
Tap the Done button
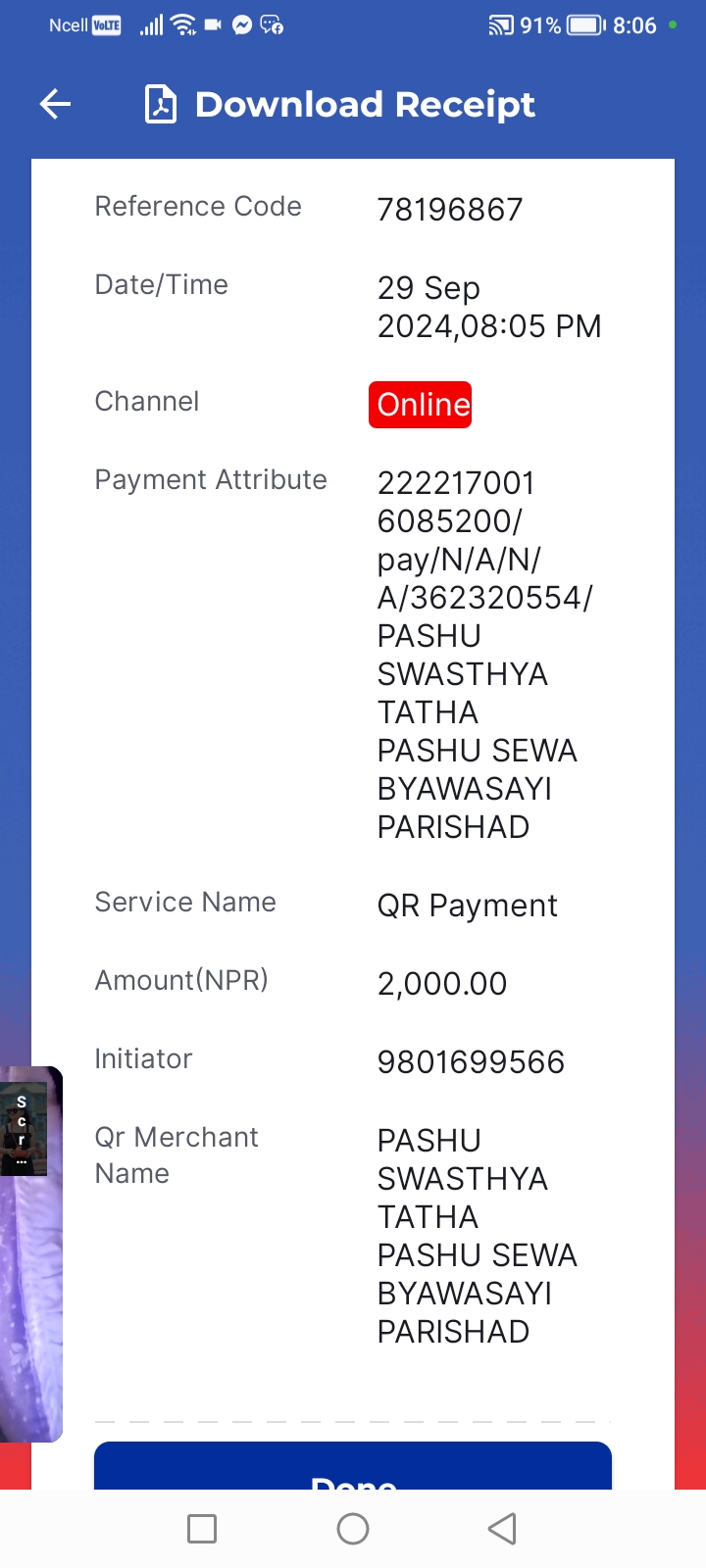tap(353, 1466)
